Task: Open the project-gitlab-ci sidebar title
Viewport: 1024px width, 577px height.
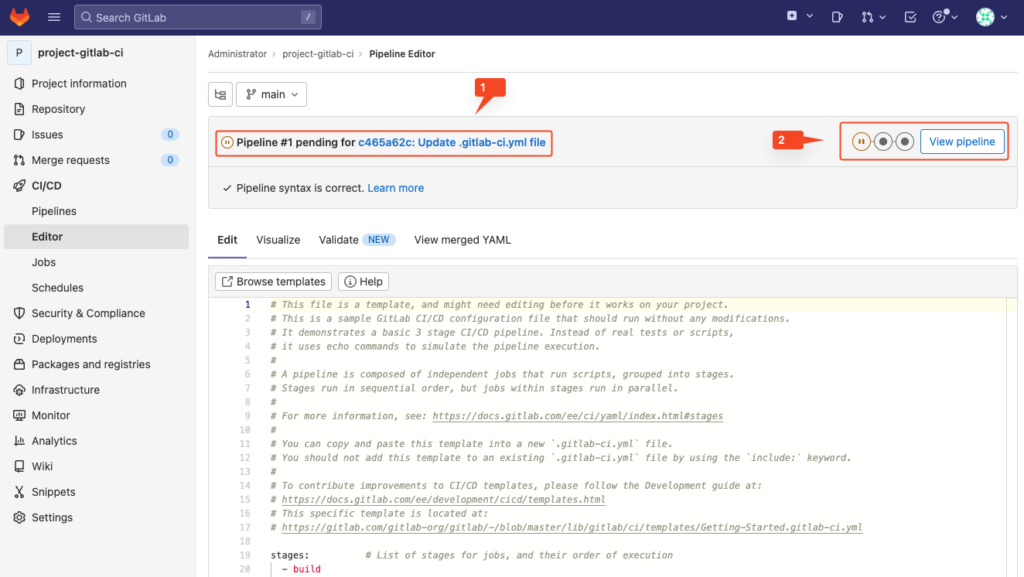Action: (x=80, y=53)
